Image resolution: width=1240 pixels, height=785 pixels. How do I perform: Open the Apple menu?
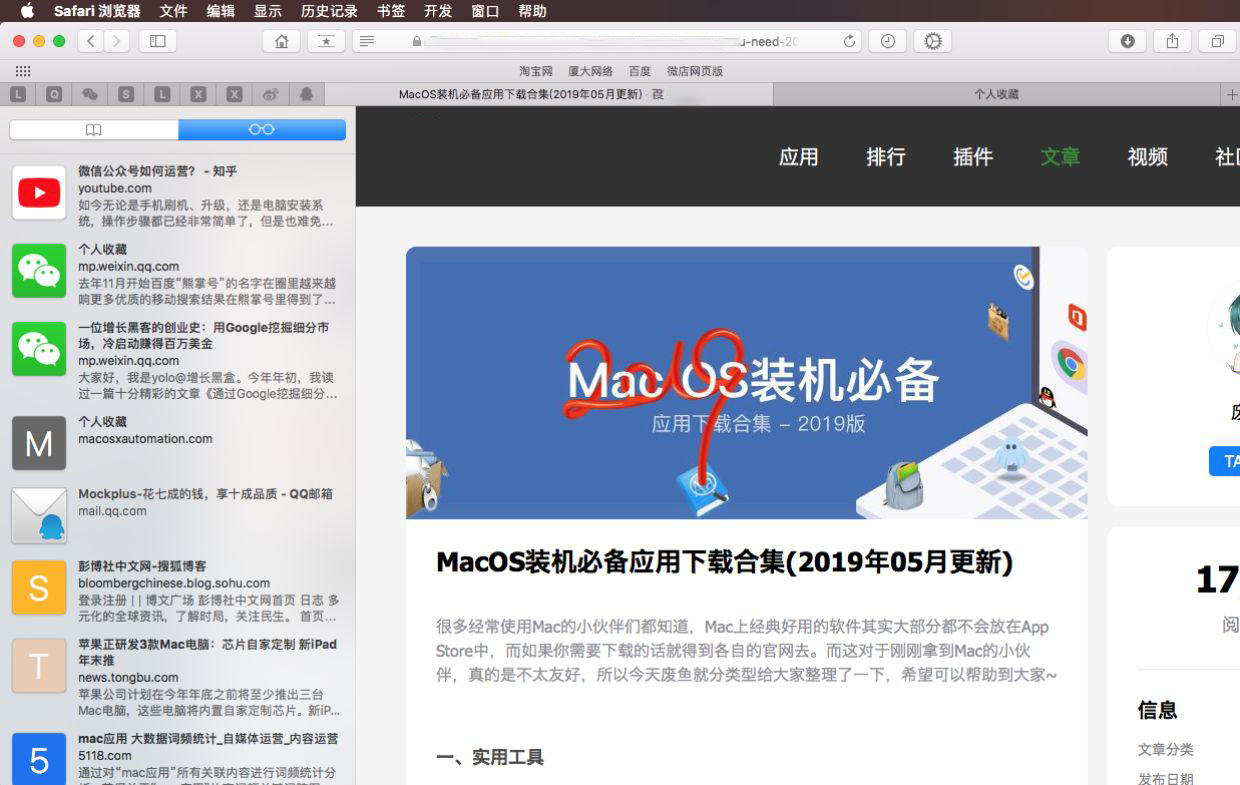click(27, 11)
